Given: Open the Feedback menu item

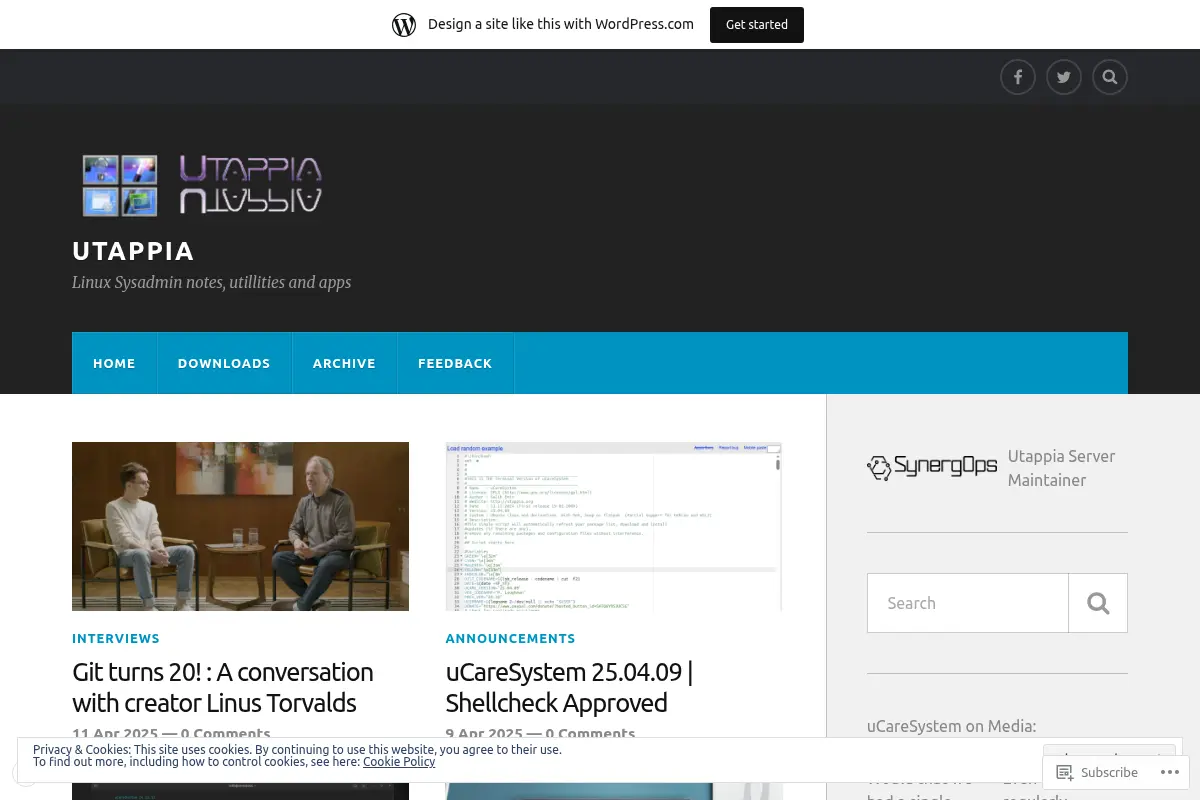Looking at the screenshot, I should [455, 363].
